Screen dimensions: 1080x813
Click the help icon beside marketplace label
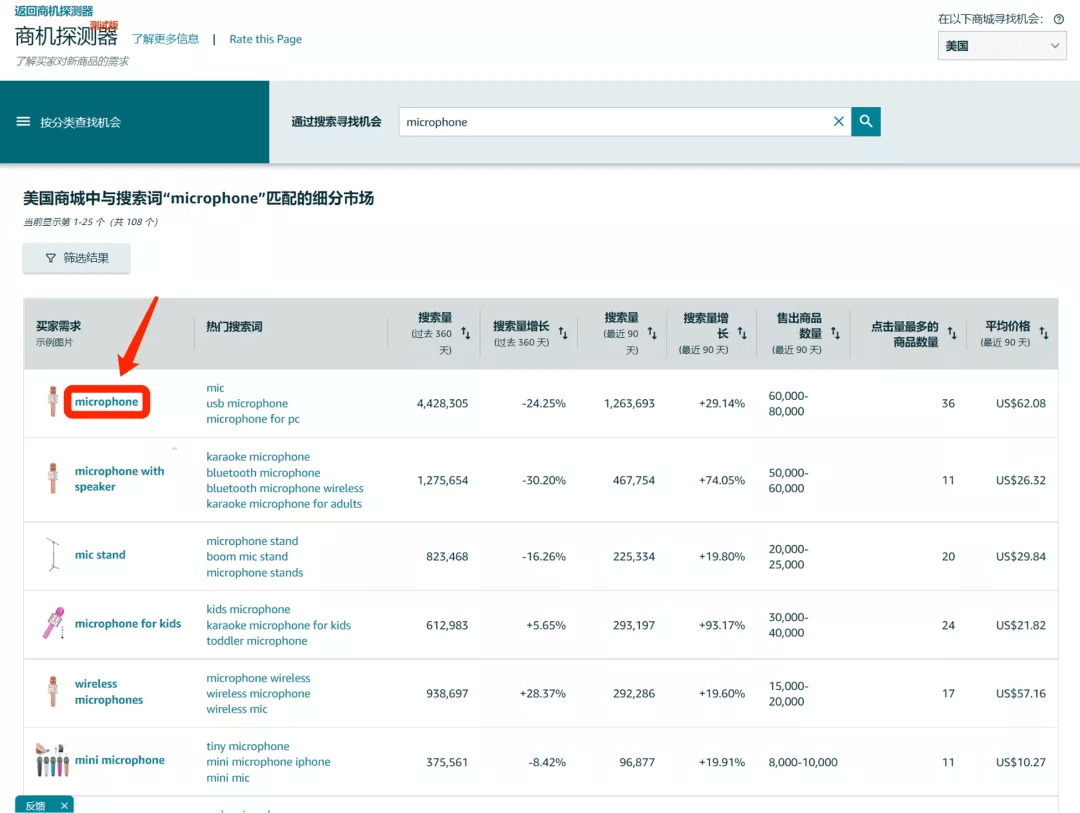click(1058, 19)
